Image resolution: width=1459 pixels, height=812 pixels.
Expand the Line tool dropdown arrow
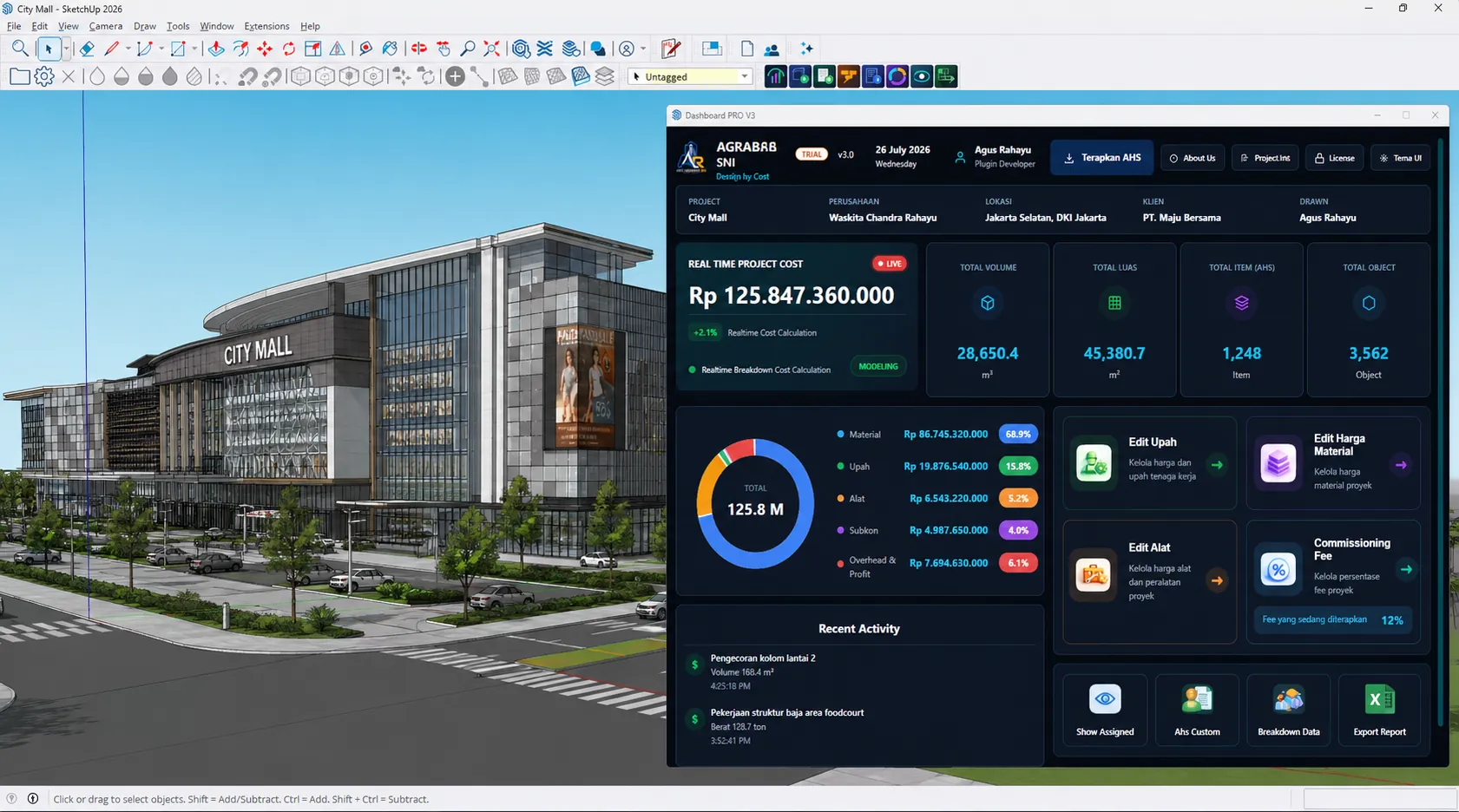(x=128, y=49)
